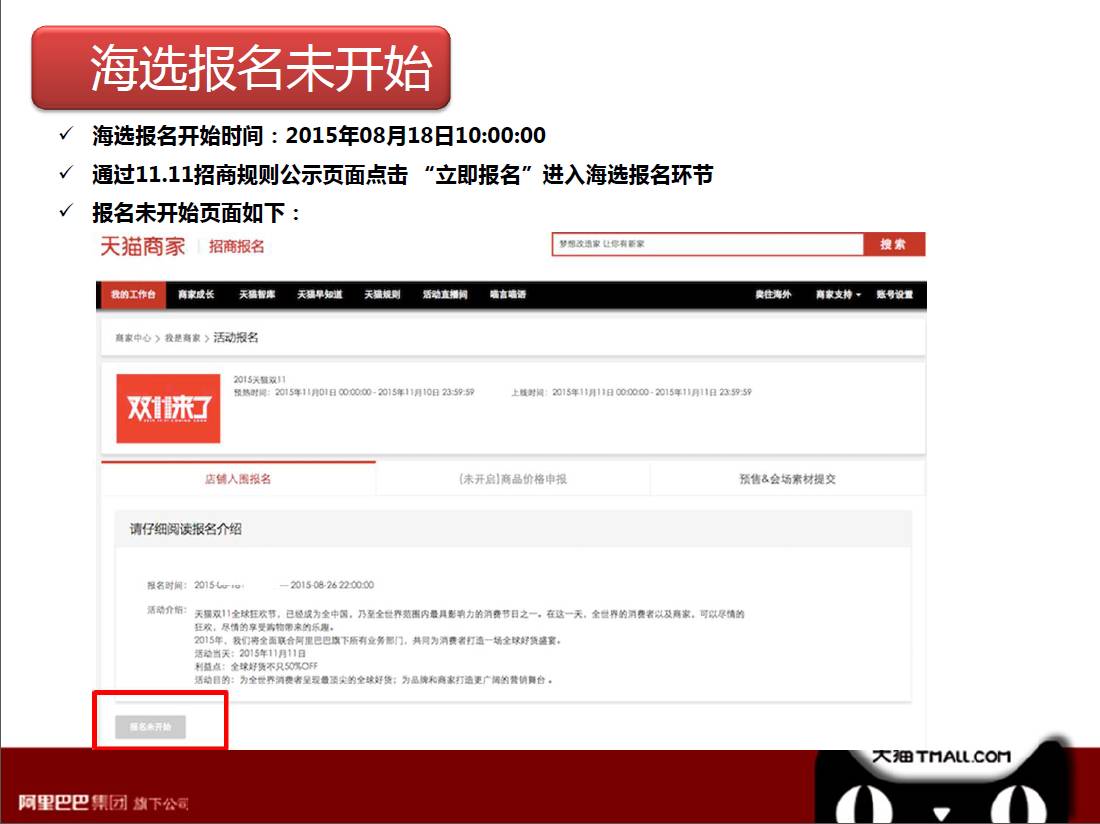Click the 商家中心 breadcrumb
1100x824 pixels.
[133, 338]
